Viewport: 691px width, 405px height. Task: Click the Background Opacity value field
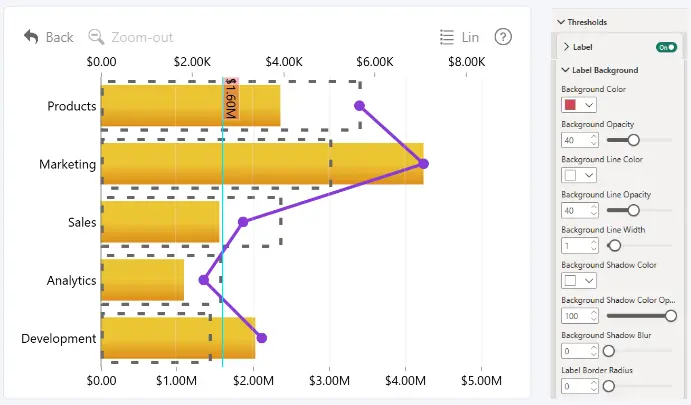point(580,140)
